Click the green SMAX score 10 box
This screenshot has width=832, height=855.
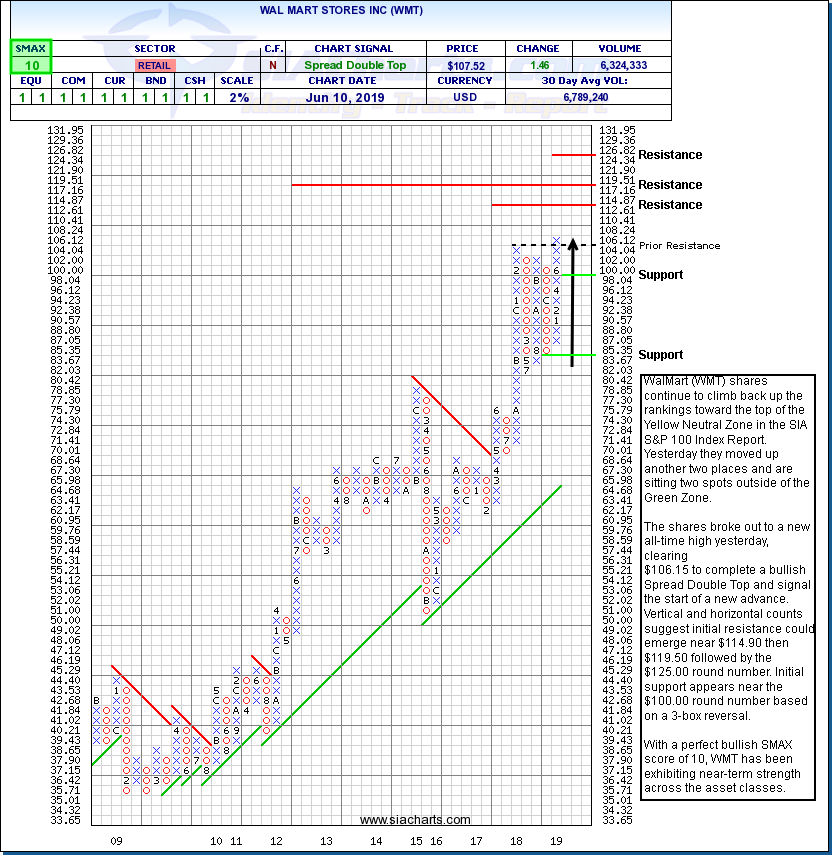pos(30,64)
